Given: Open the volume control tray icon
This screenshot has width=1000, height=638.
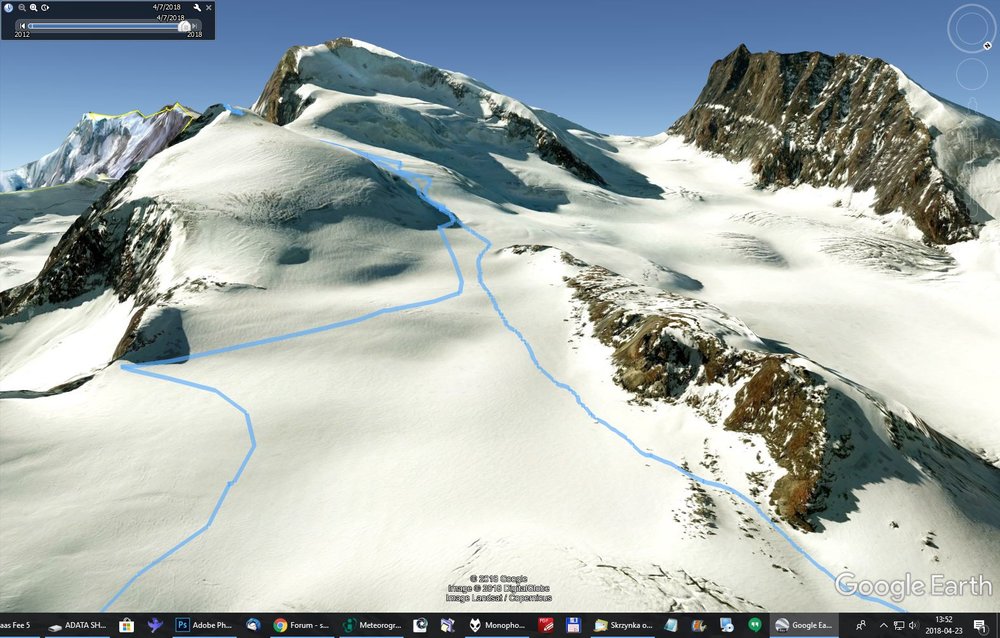Looking at the screenshot, I should (913, 625).
